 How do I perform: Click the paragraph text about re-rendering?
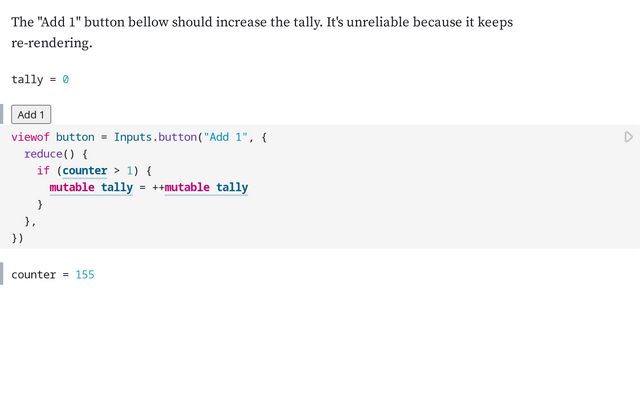262,32
